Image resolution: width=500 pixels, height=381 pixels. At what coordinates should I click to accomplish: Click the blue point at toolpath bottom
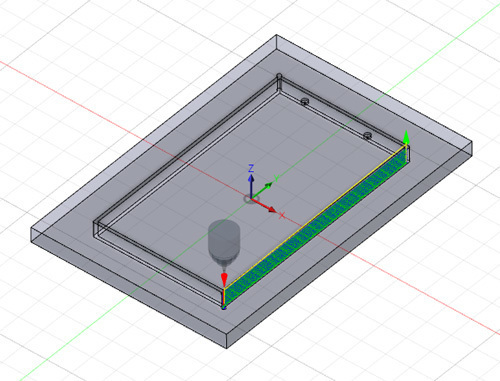point(224,307)
